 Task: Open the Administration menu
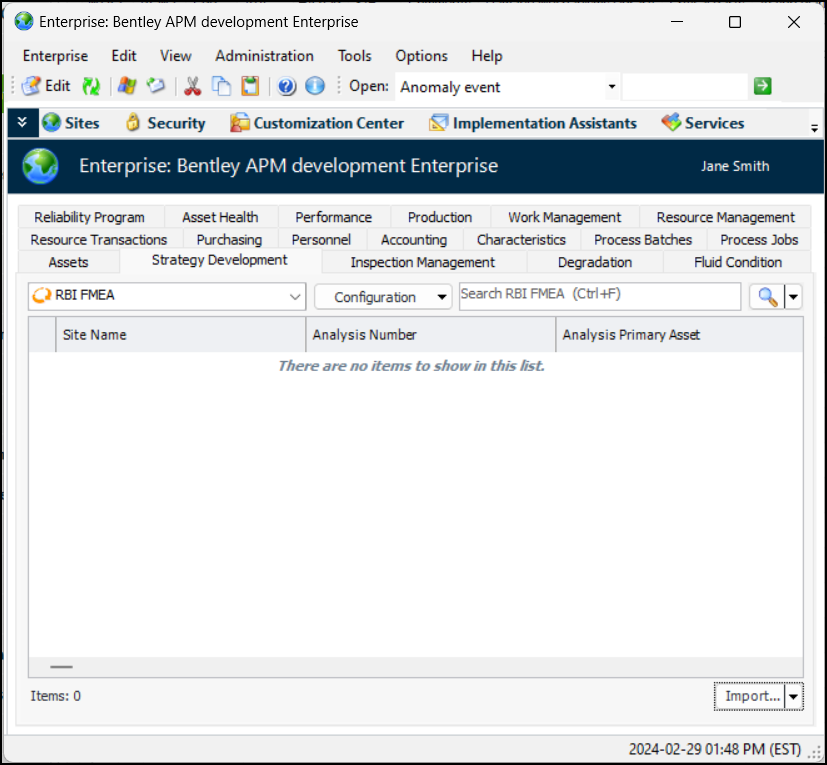click(264, 56)
